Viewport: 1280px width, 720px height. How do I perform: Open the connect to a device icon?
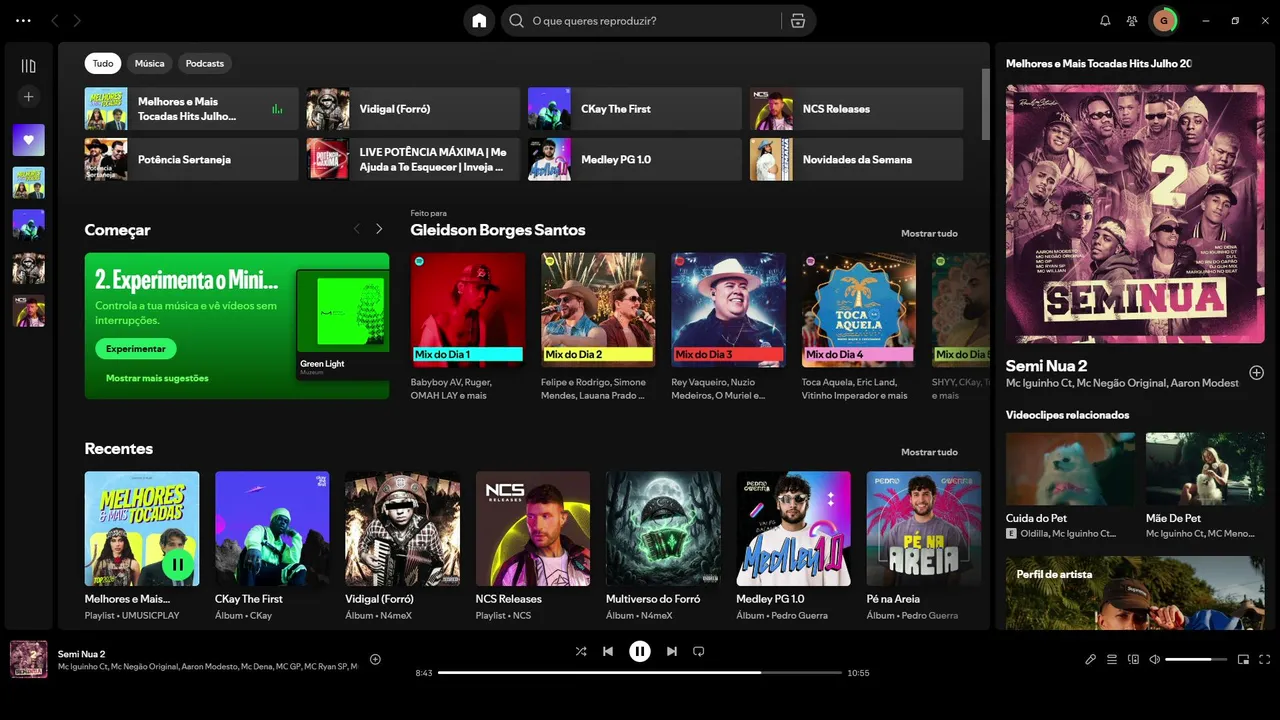(1133, 659)
